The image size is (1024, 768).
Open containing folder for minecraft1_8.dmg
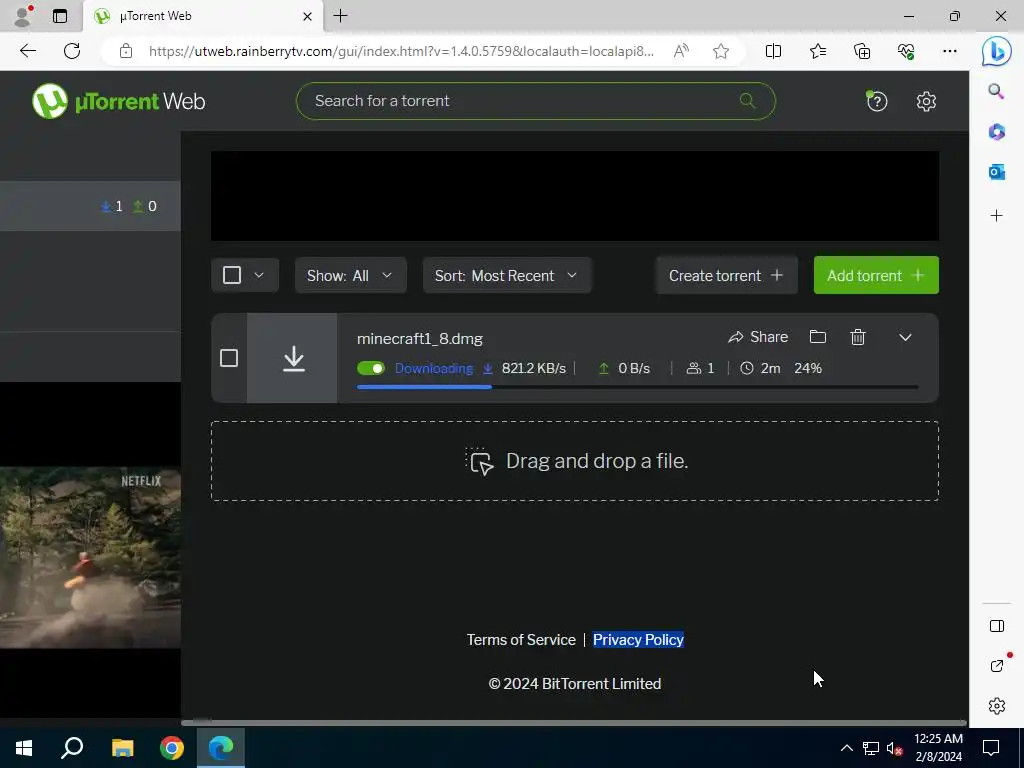click(818, 337)
